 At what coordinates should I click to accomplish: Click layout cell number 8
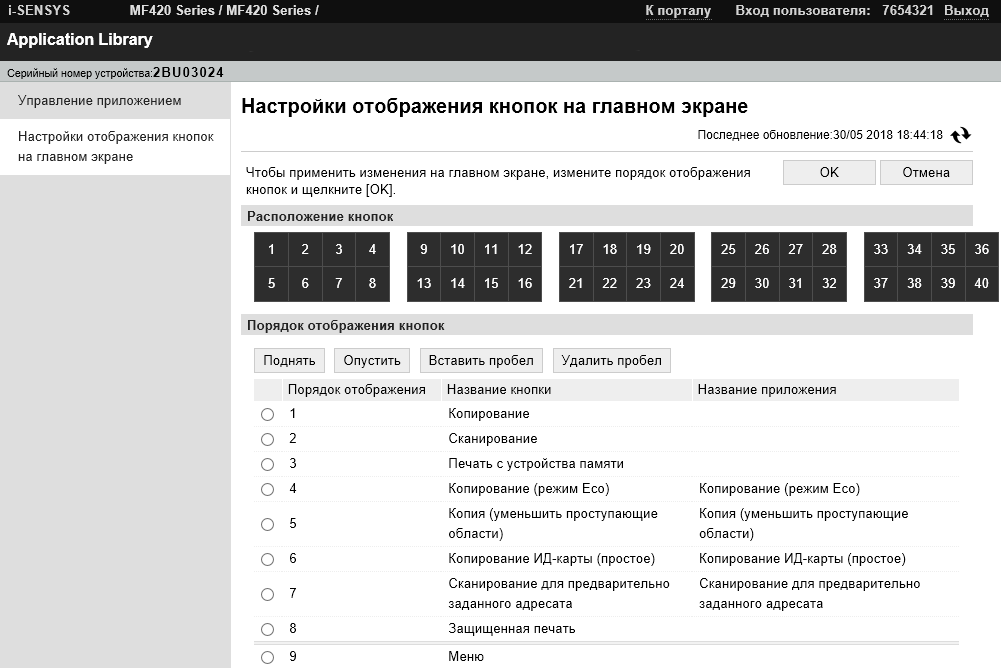(x=372, y=284)
